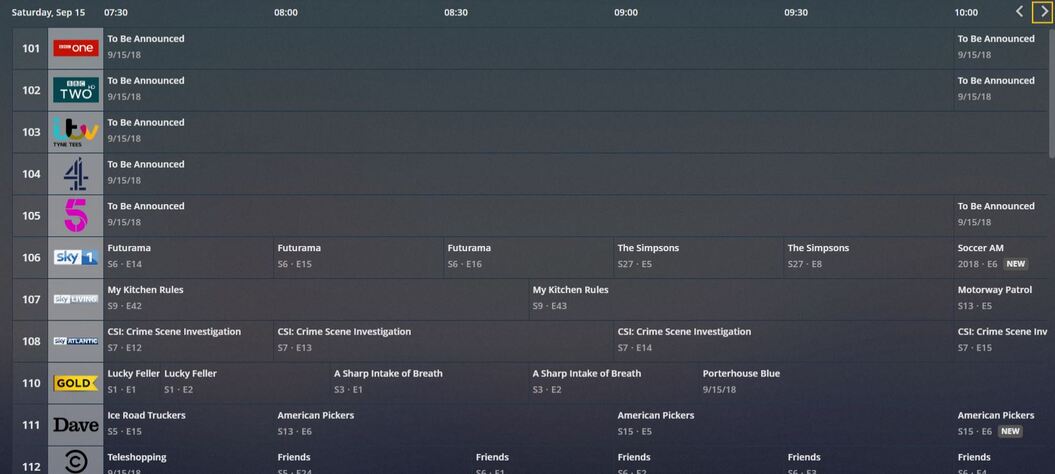1055x474 pixels.
Task: Select channel number 110
Action: [x=31, y=383]
